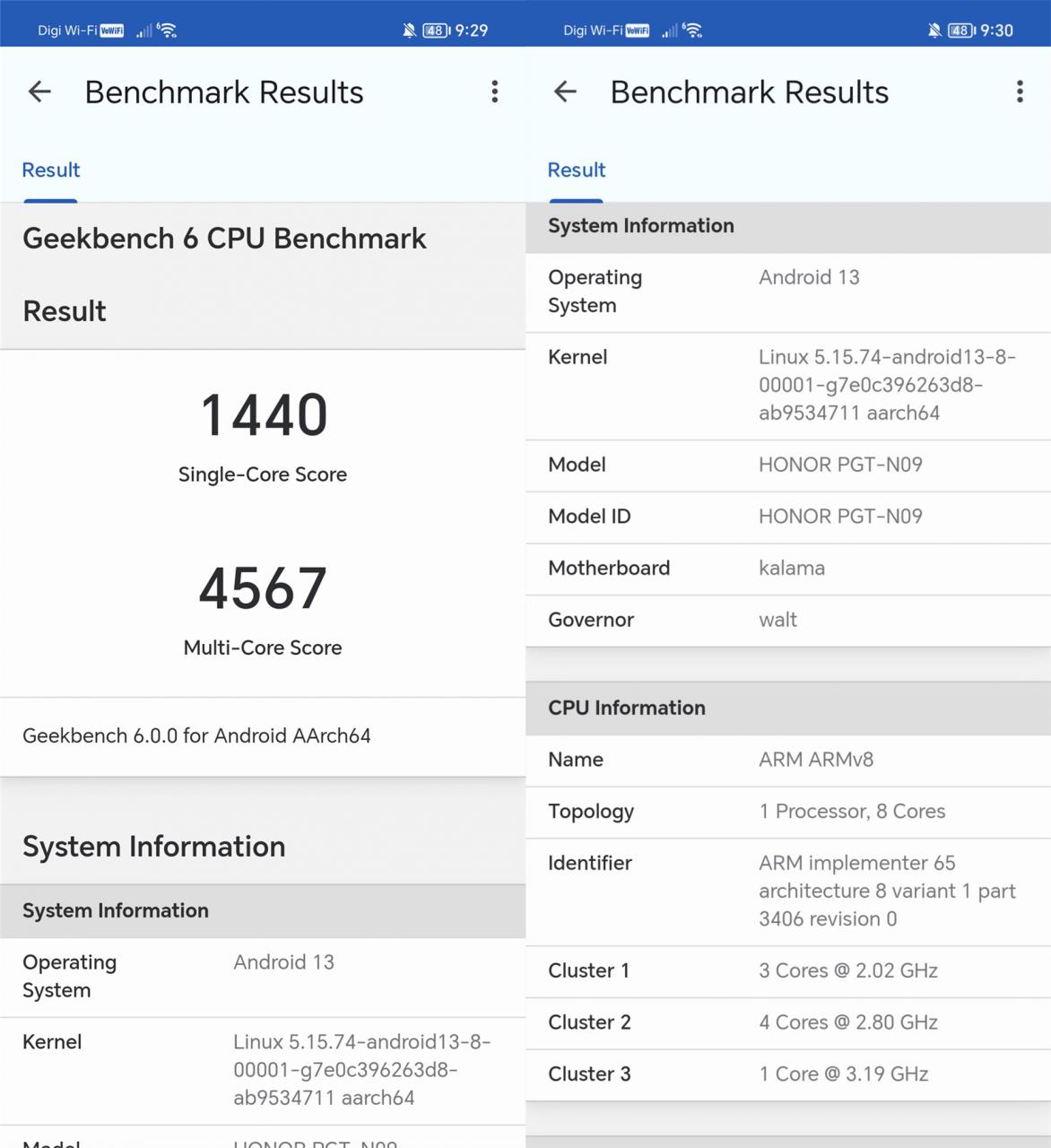Select Result tab on left screen

point(51,170)
